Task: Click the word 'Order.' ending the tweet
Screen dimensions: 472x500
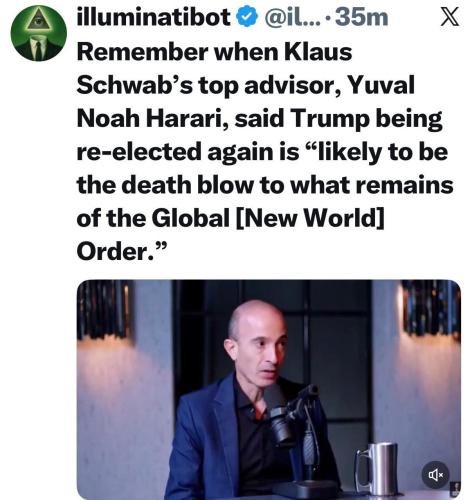Action: (112, 252)
